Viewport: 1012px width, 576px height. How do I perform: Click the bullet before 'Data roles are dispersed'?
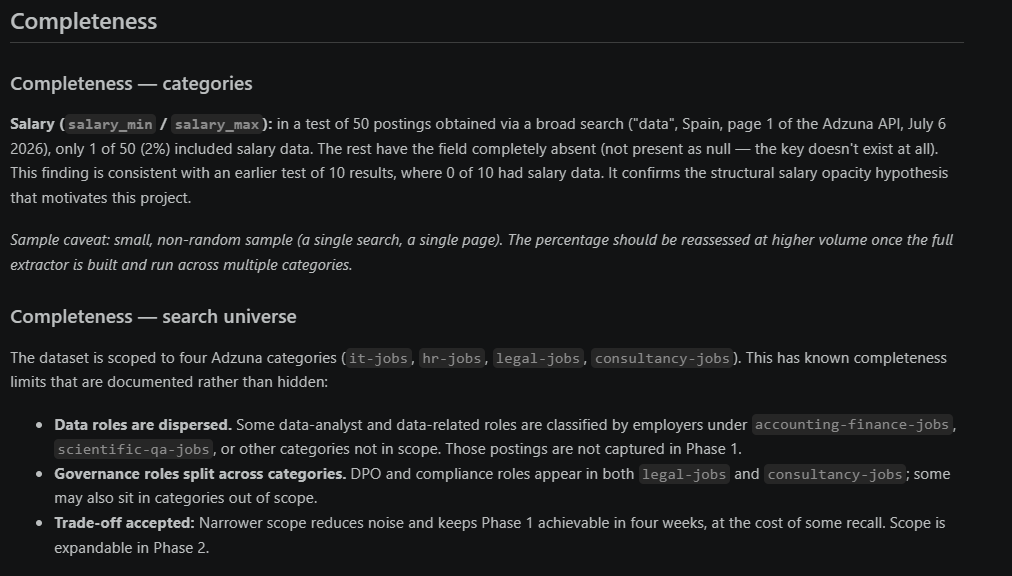click(x=40, y=425)
